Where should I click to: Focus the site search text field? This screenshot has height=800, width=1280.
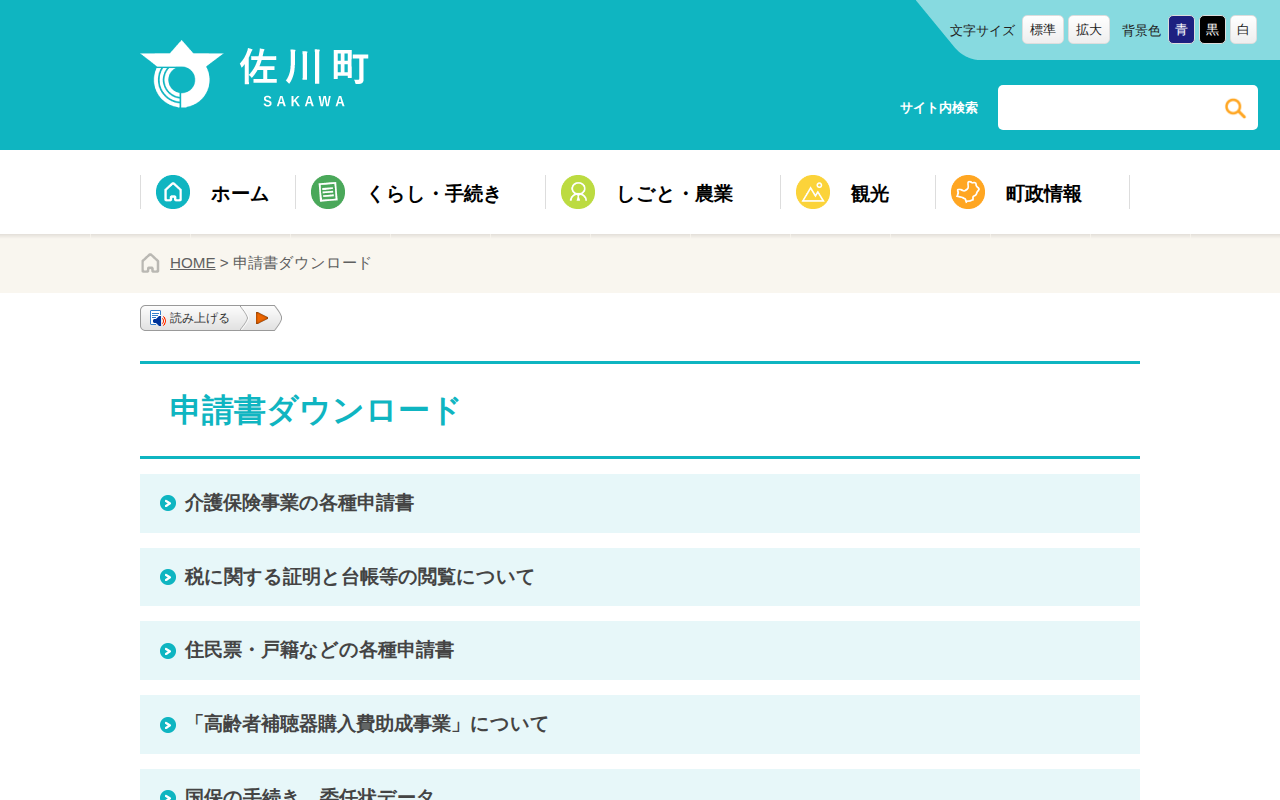tap(1106, 108)
